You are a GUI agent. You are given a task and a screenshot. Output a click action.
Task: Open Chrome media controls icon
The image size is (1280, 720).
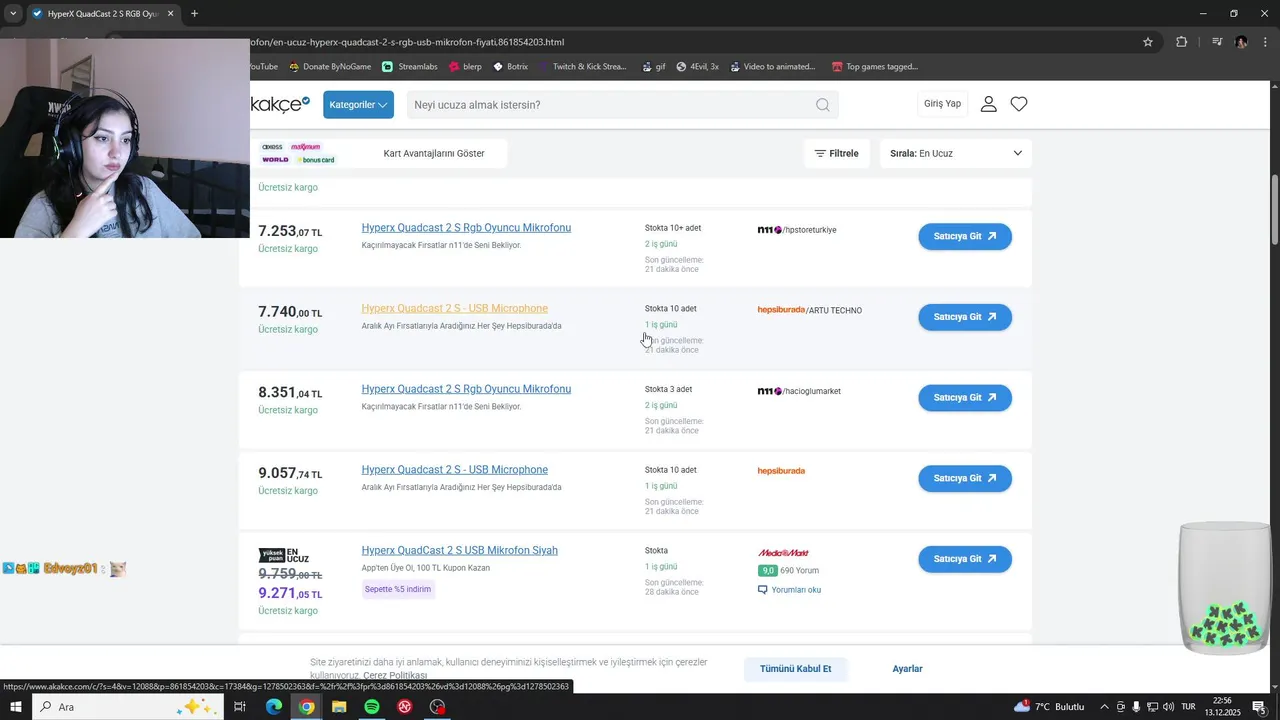pyautogui.click(x=1216, y=42)
